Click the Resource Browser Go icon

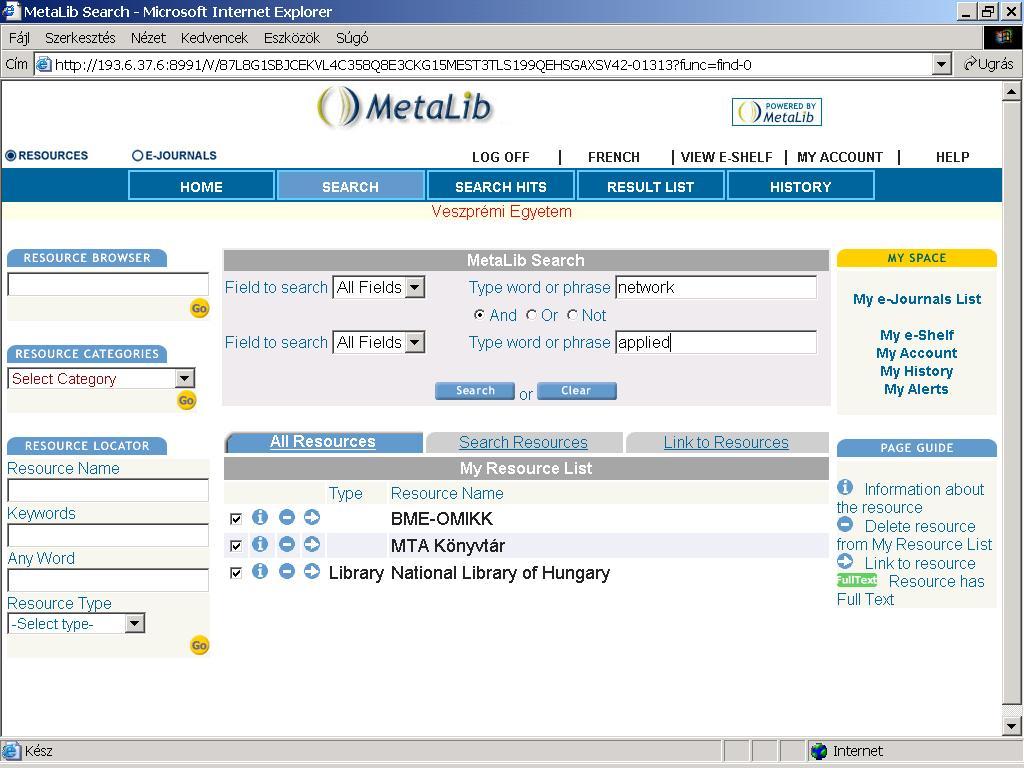(199, 308)
